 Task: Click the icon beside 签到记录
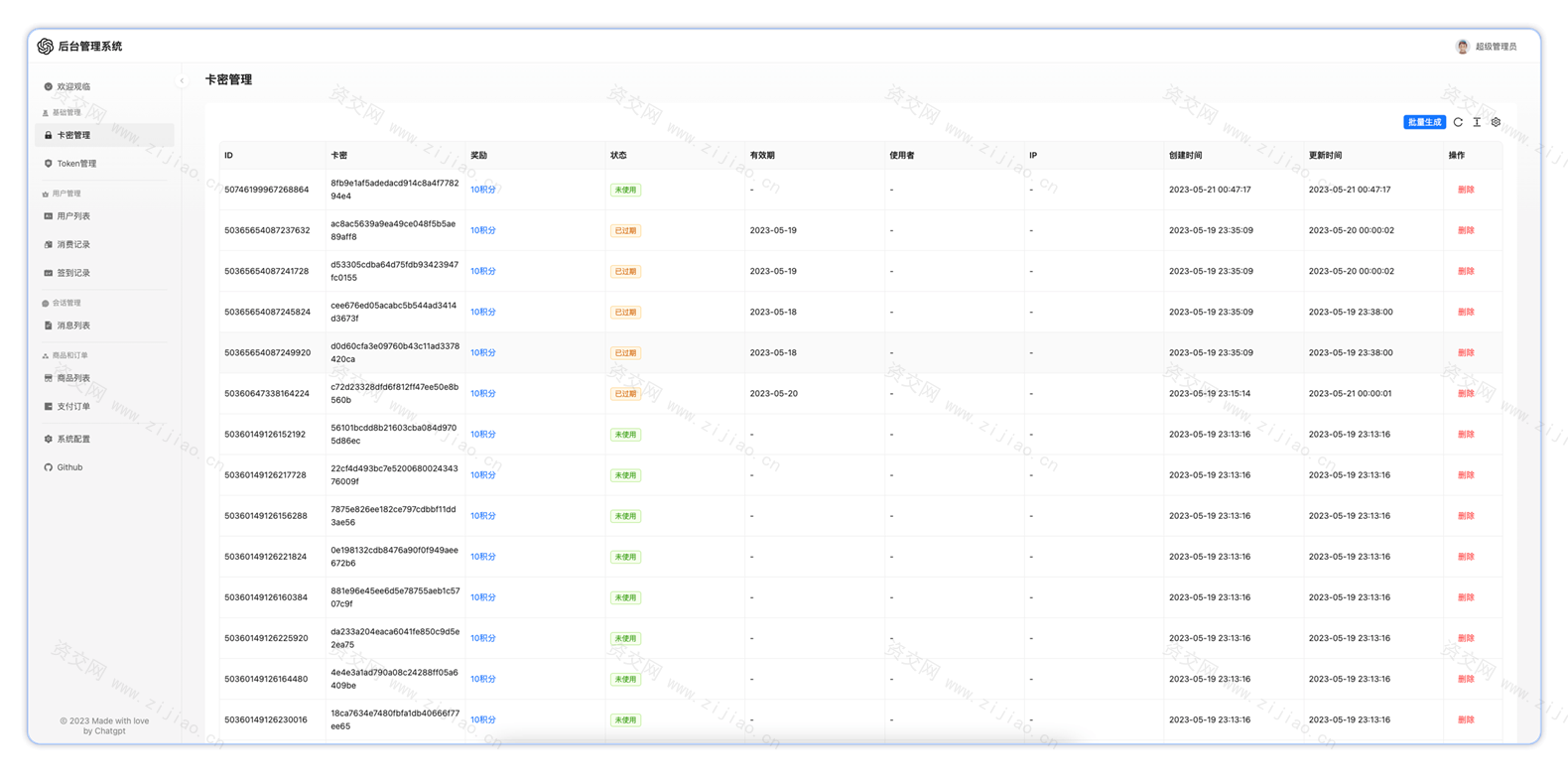[x=48, y=273]
